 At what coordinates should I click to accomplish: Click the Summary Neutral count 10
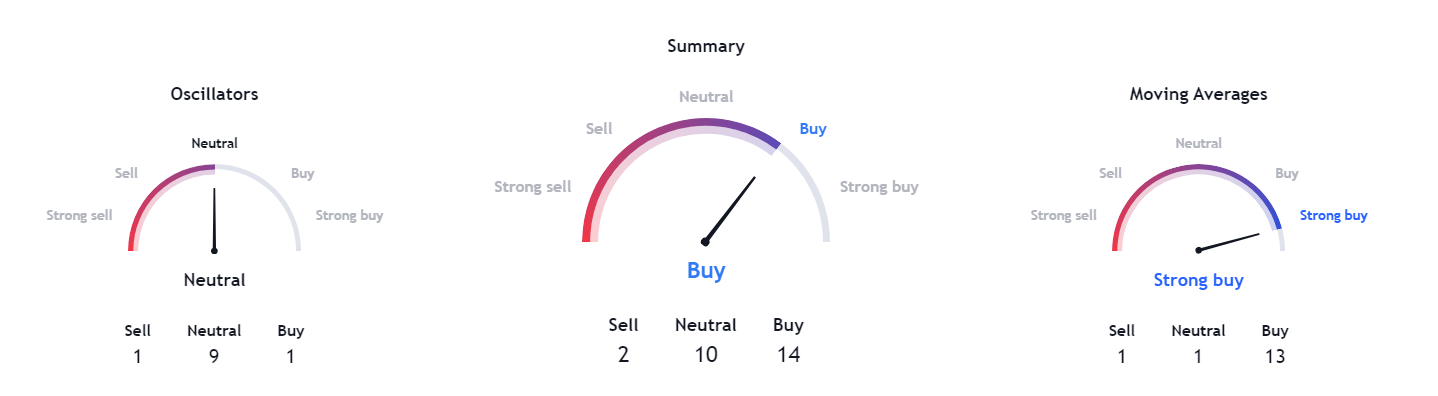[706, 354]
